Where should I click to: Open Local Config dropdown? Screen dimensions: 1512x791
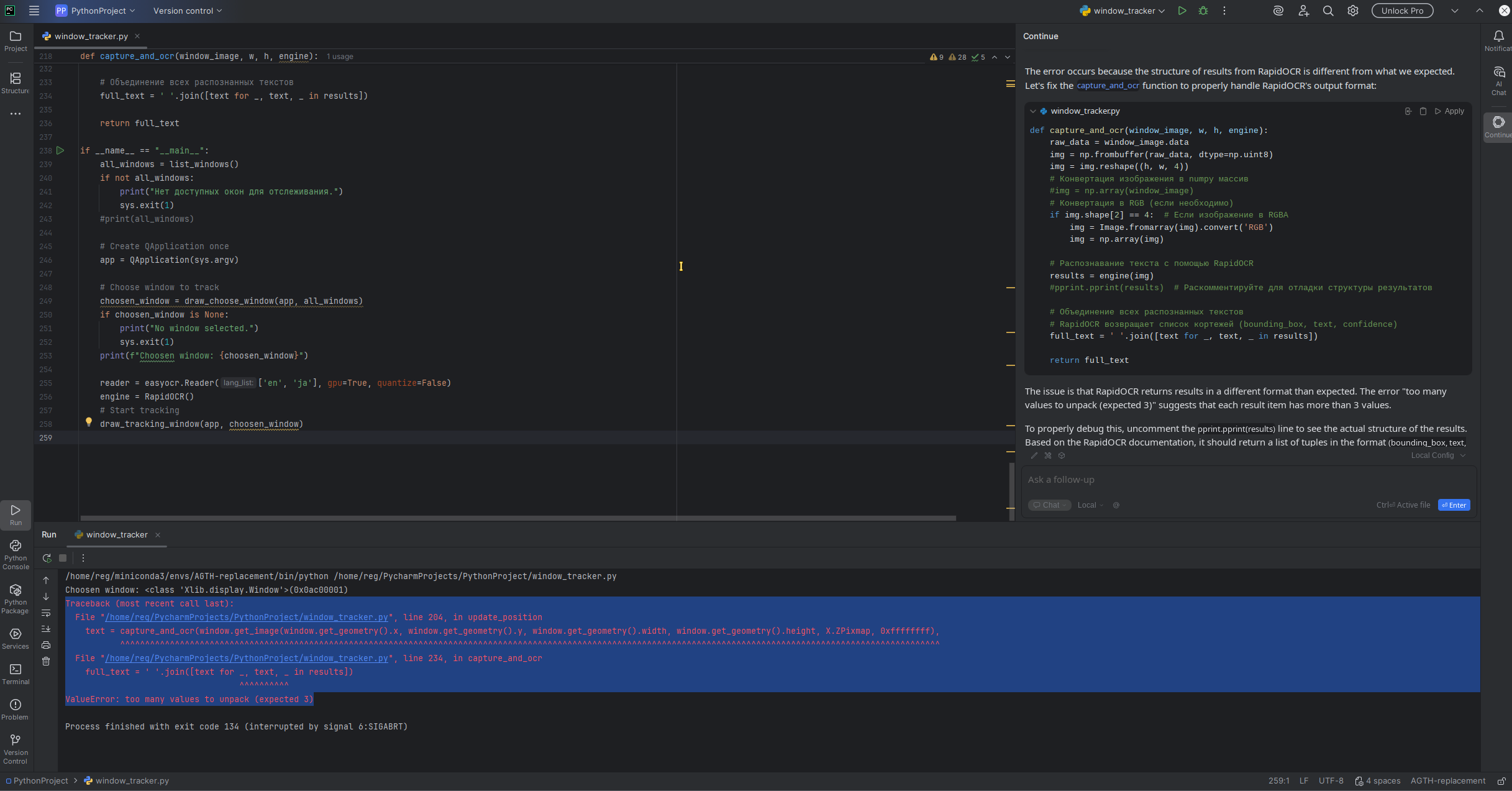(1438, 455)
